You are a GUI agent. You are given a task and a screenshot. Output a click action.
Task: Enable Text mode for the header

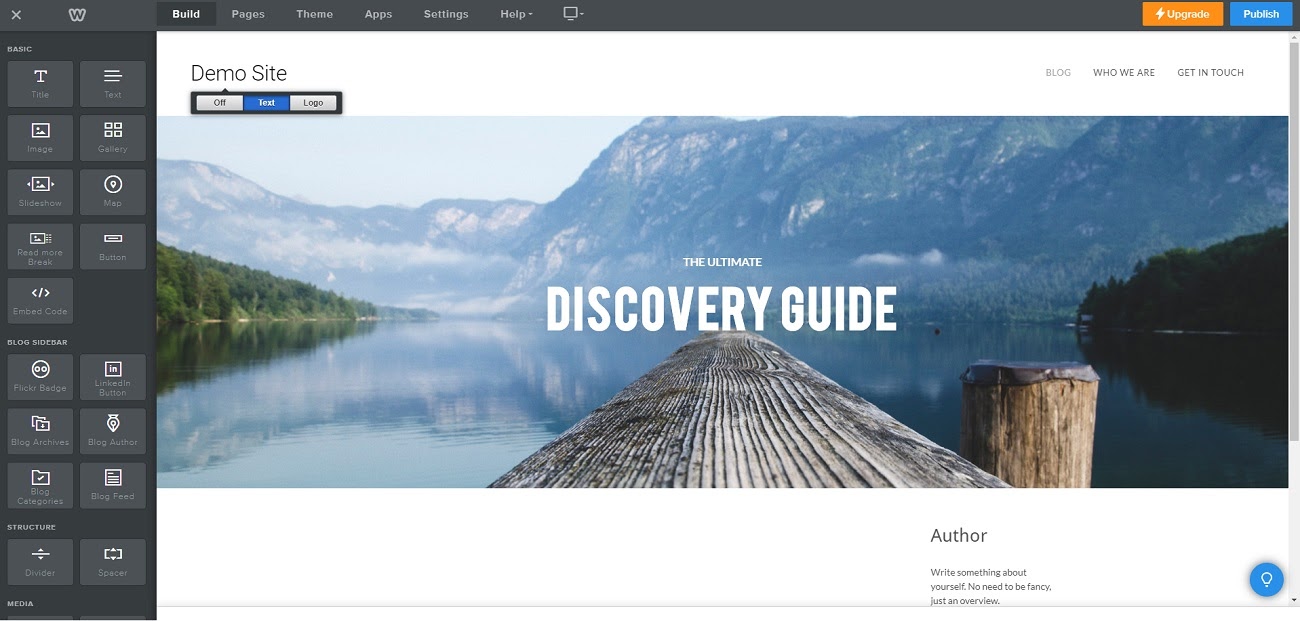tap(265, 102)
